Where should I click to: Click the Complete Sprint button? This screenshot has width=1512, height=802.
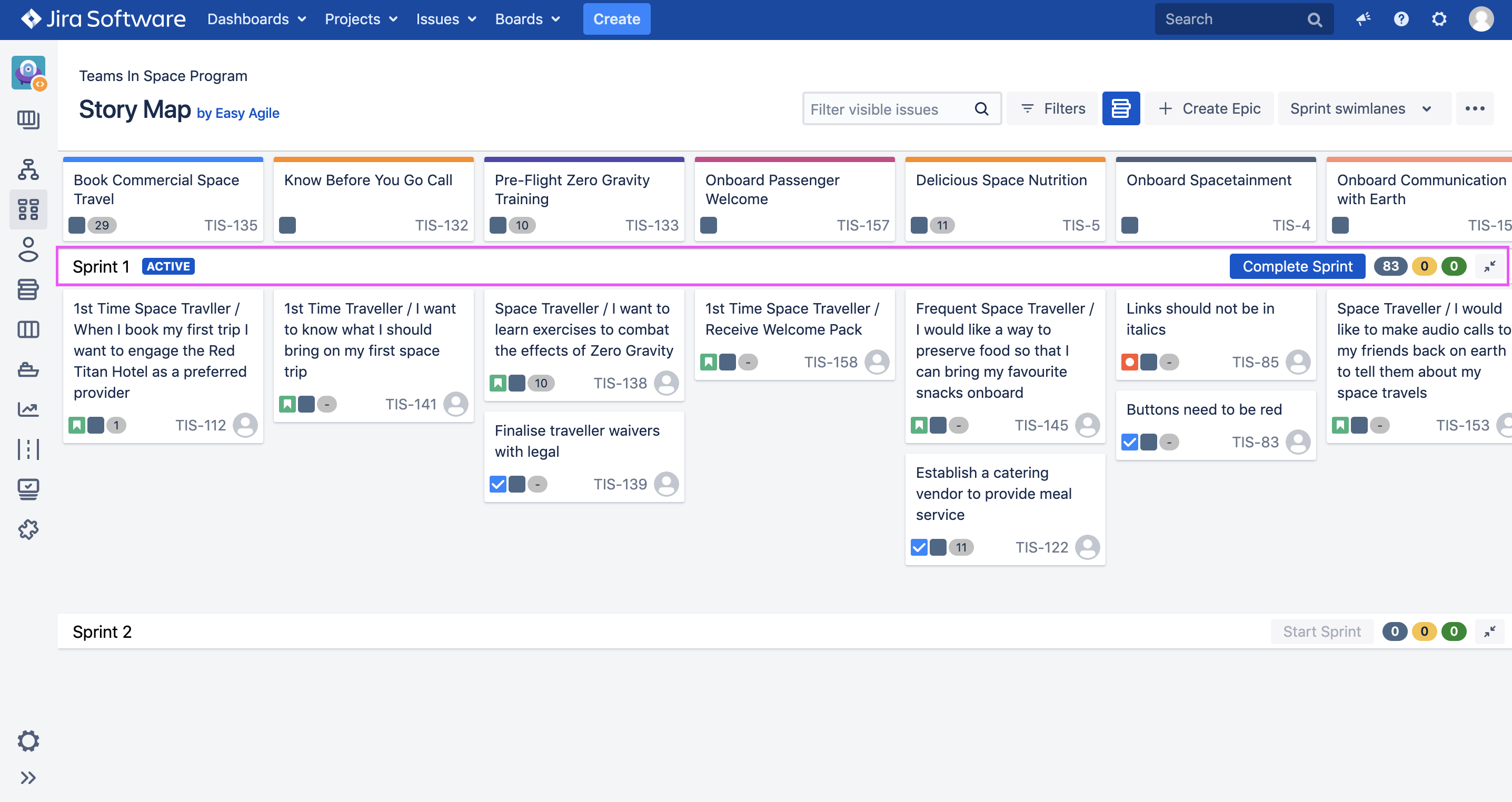point(1297,266)
